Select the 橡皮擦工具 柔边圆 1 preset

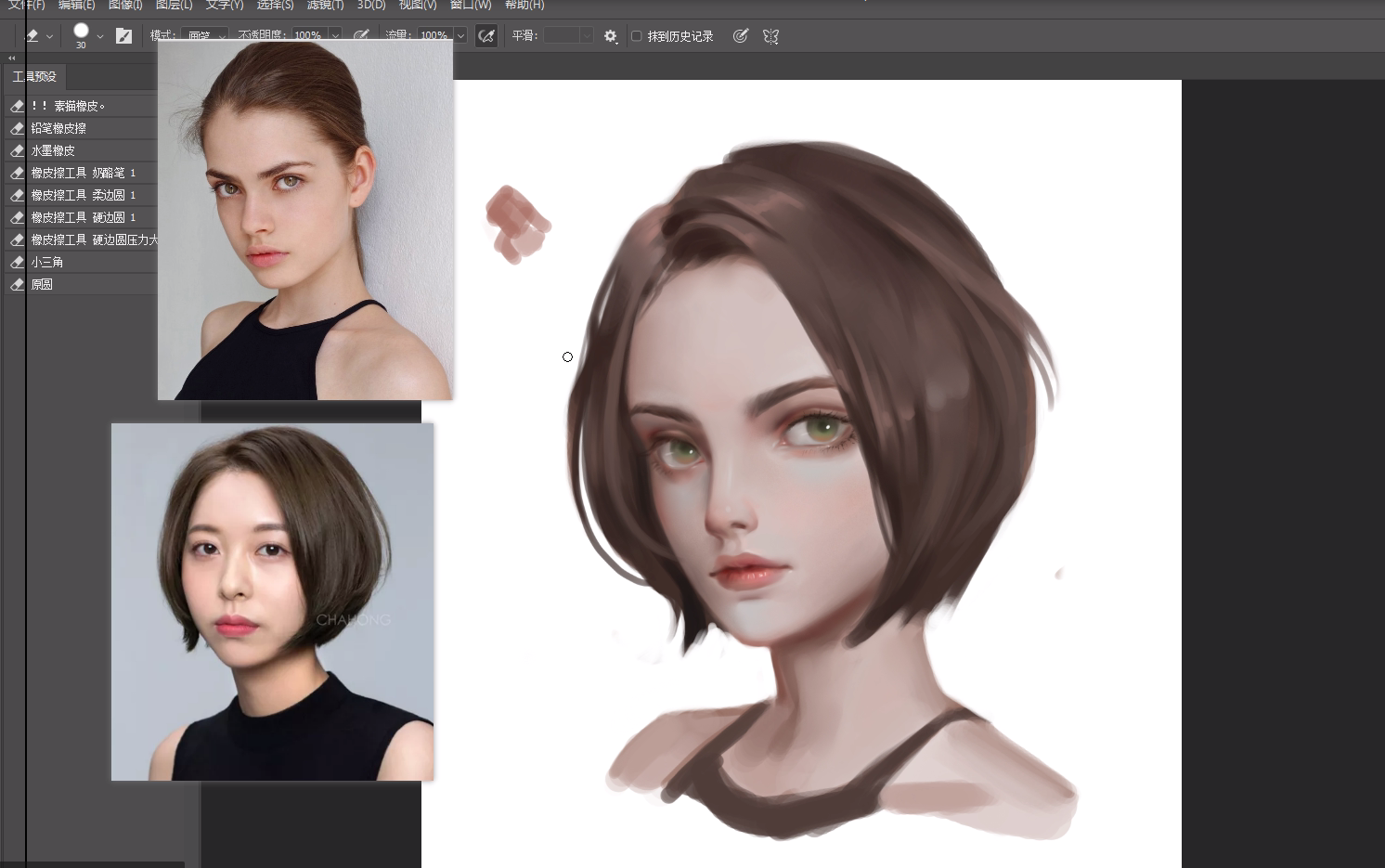pos(83,195)
